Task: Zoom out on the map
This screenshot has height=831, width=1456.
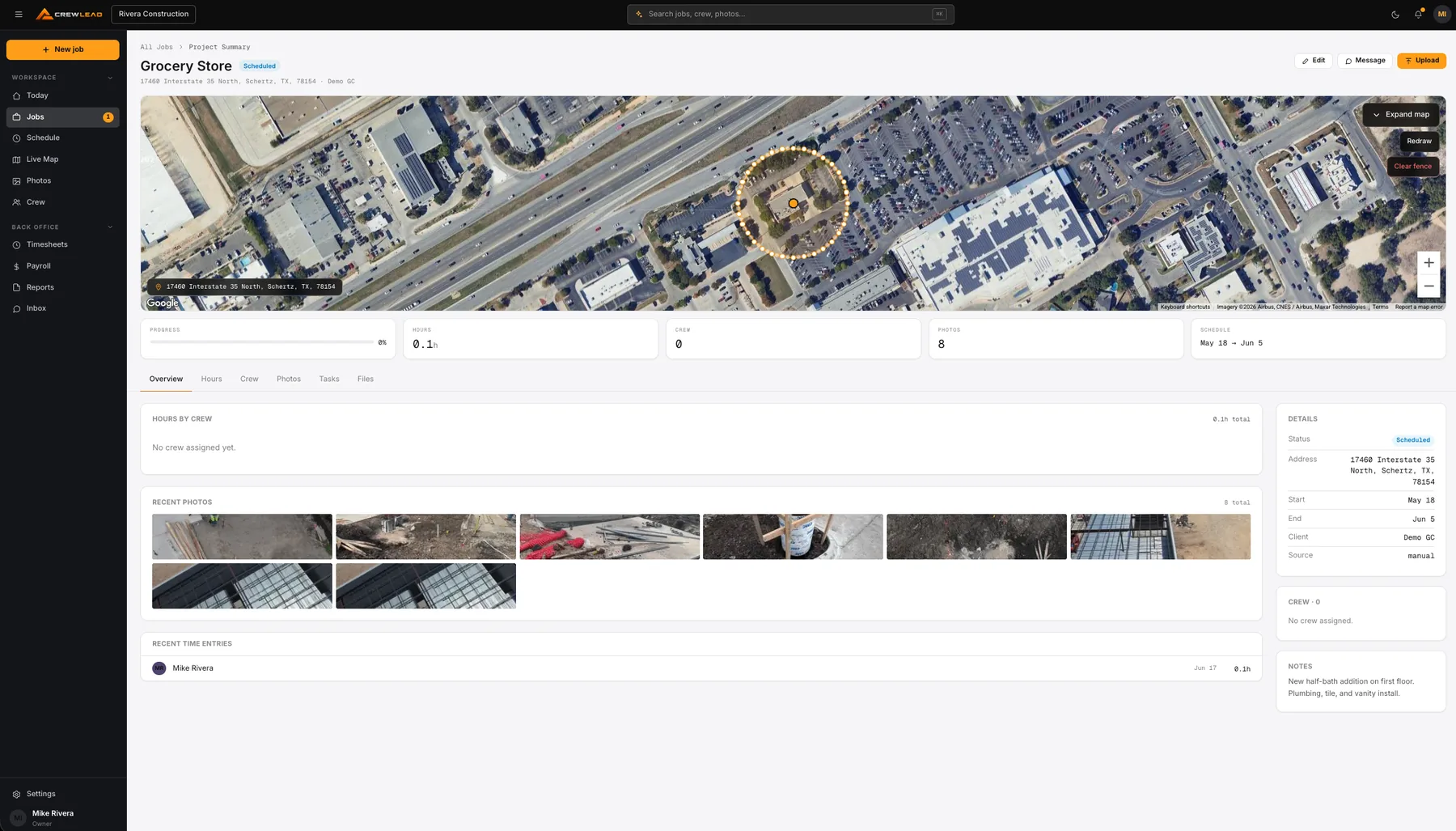Action: point(1428,286)
